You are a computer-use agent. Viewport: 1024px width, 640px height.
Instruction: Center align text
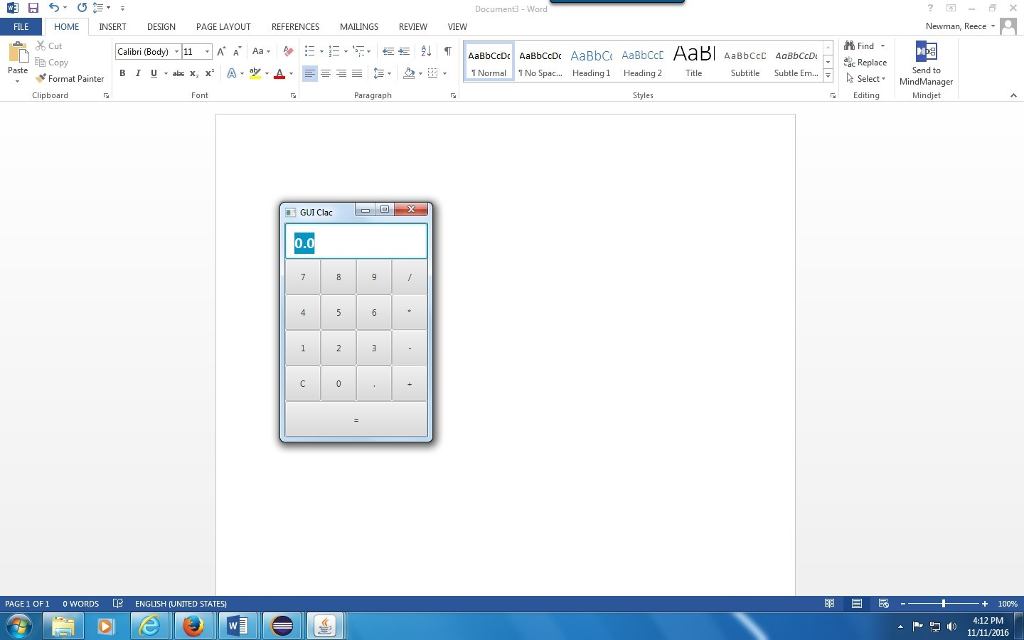click(325, 73)
